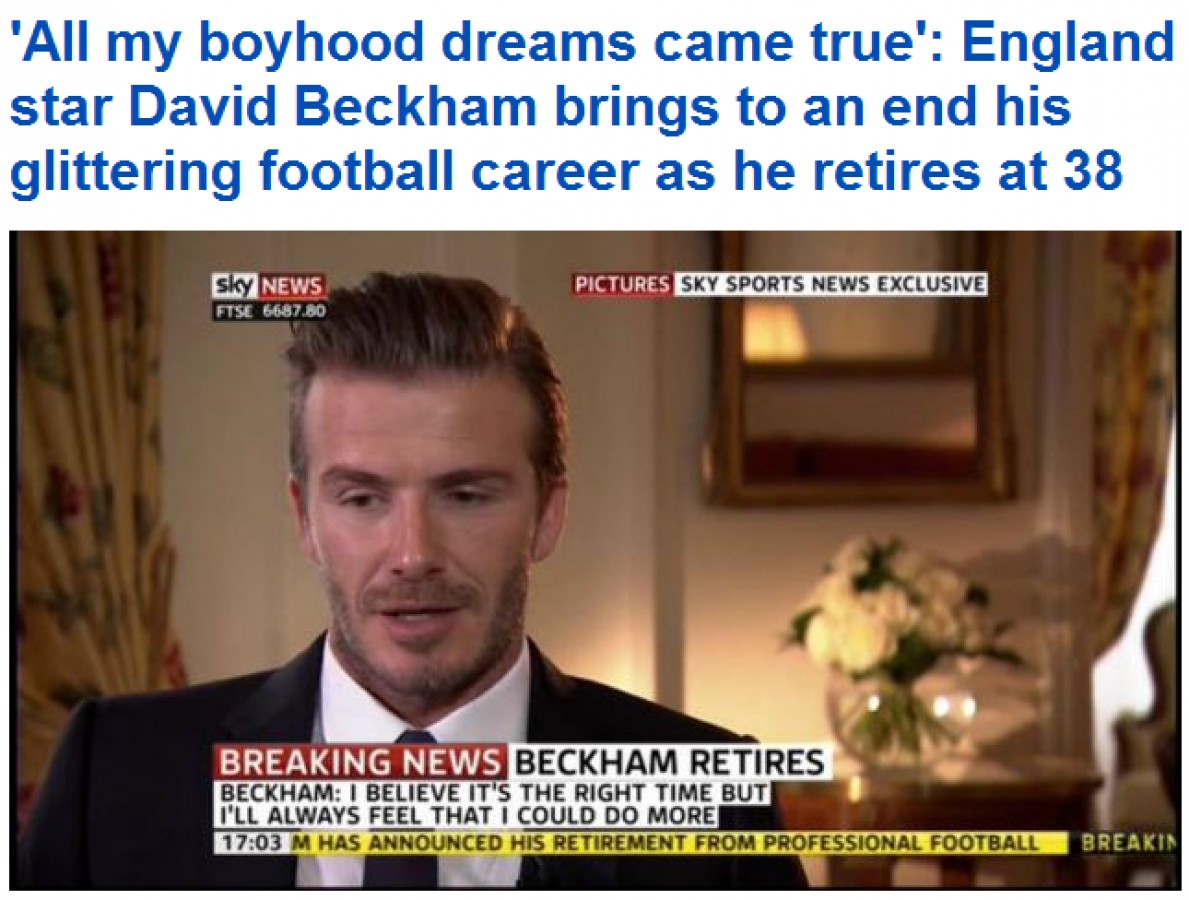Open the news photo thumbnail on the man's face
Viewport: 1189px width, 900px height.
click(x=425, y=523)
